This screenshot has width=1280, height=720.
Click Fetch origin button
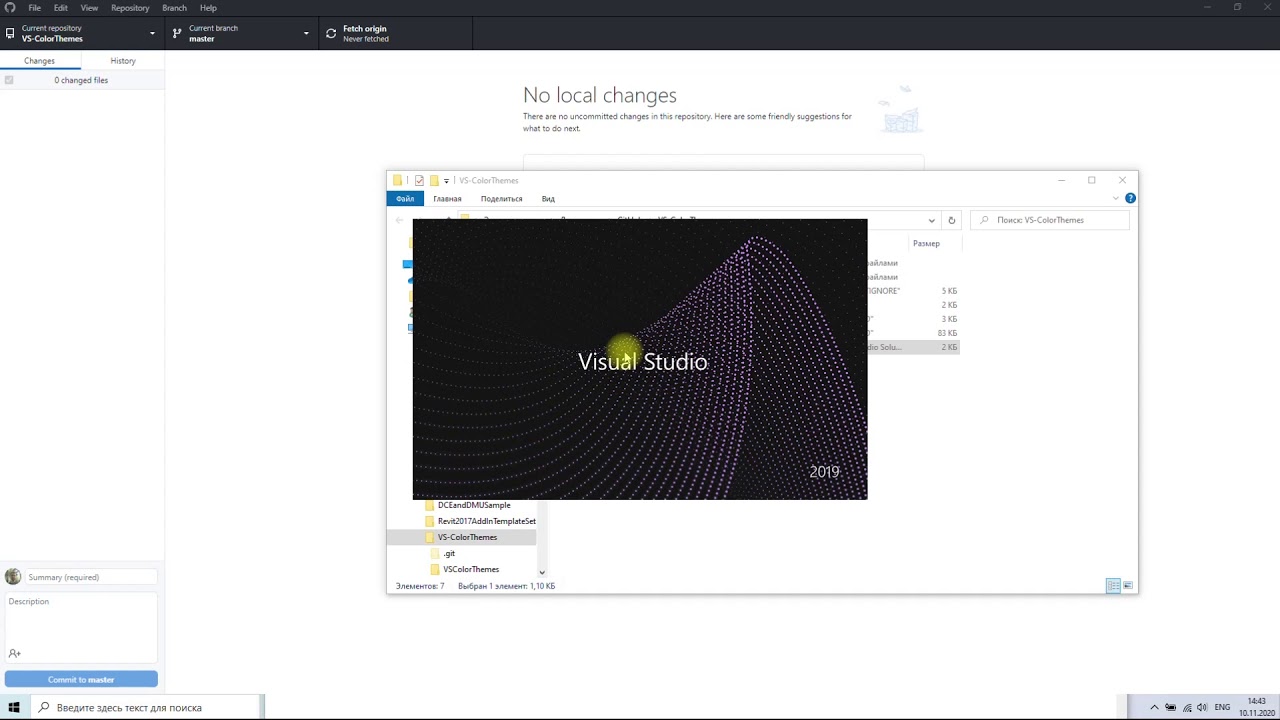396,33
